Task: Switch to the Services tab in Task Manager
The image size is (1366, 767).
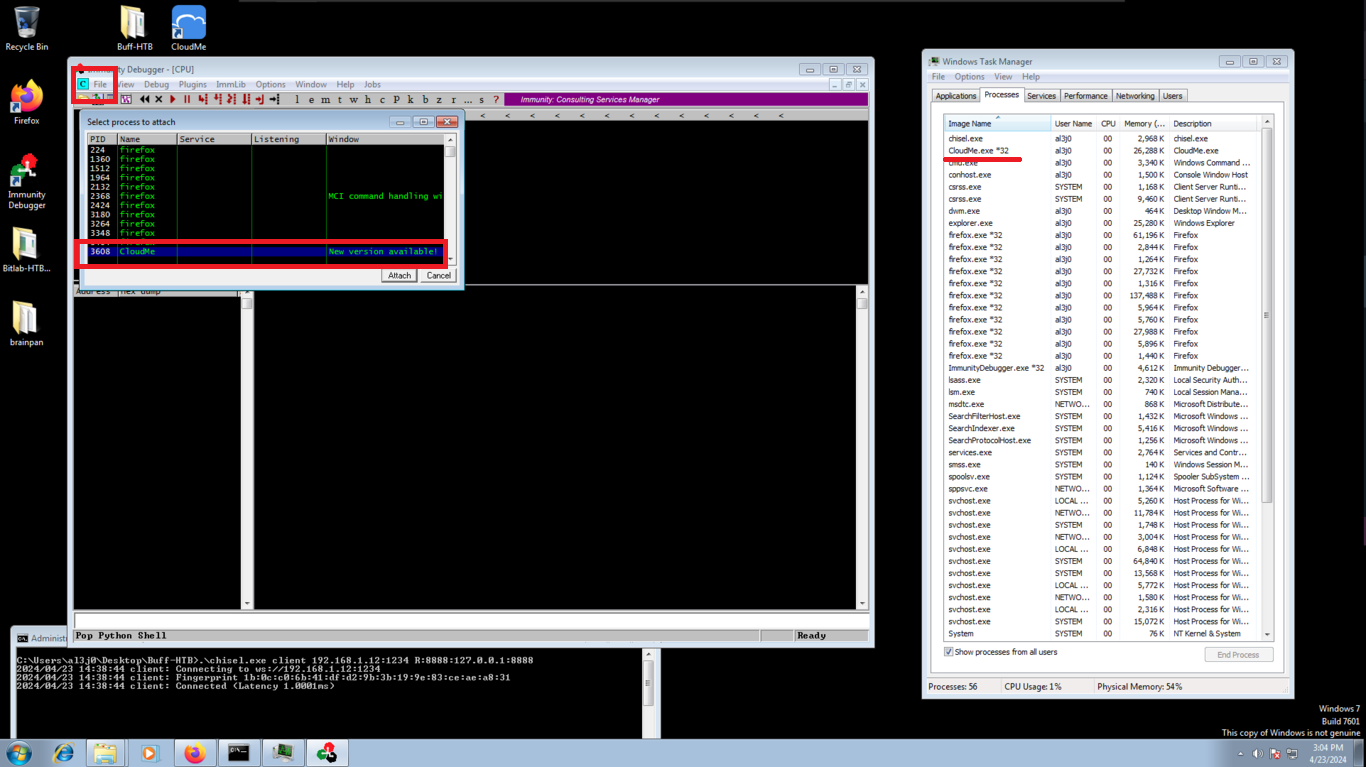Action: click(x=1041, y=96)
